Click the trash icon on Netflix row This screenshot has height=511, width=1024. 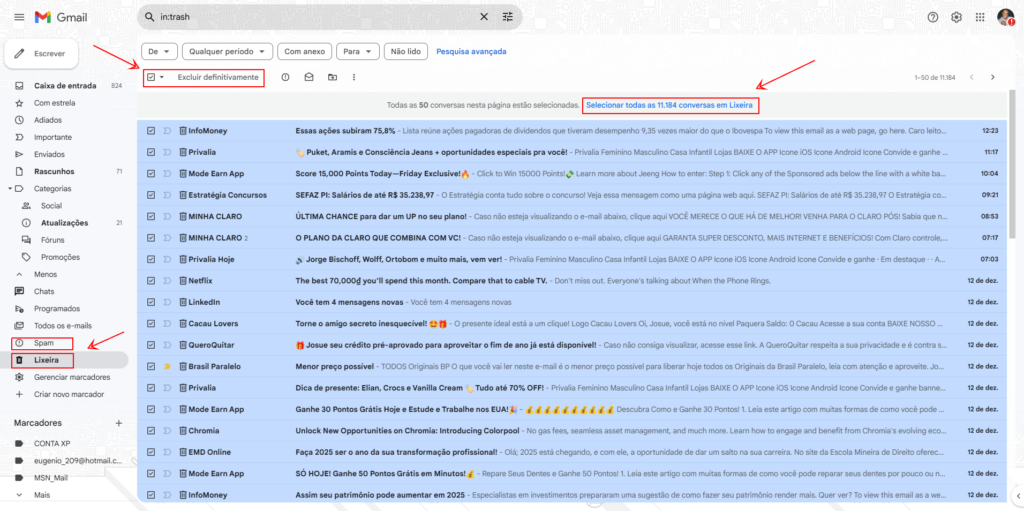(x=183, y=281)
